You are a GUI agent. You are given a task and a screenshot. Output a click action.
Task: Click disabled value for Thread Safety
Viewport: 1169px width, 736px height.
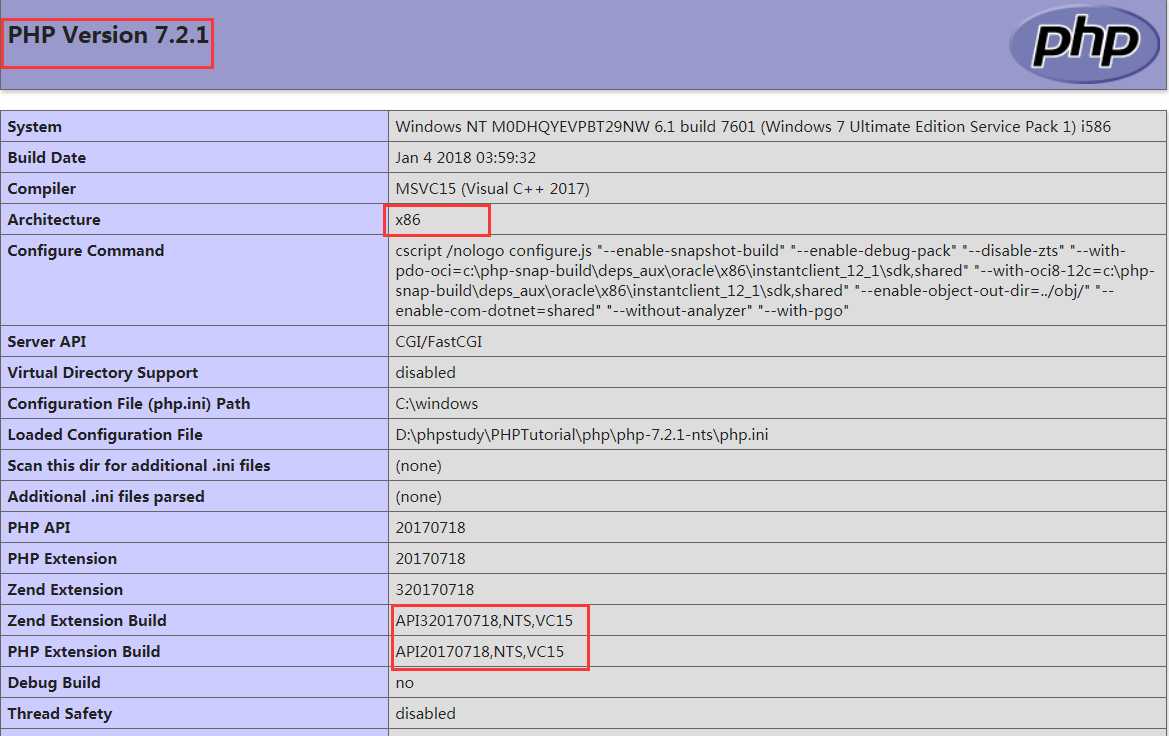(425, 714)
